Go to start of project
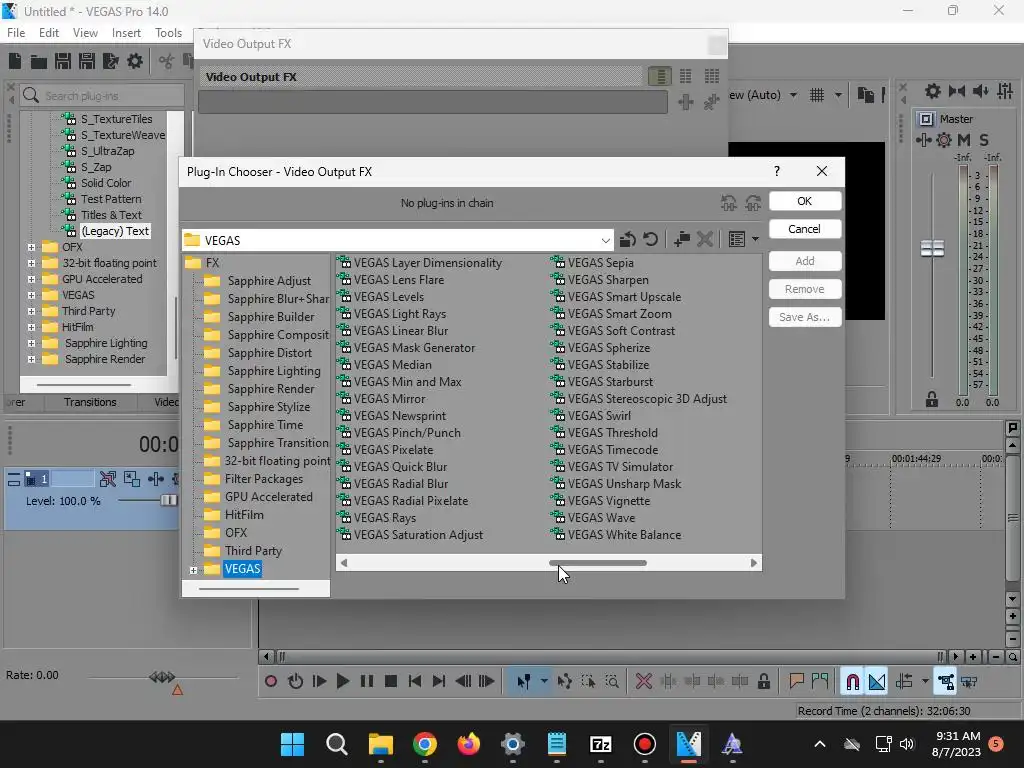This screenshot has width=1024, height=768. (x=415, y=682)
